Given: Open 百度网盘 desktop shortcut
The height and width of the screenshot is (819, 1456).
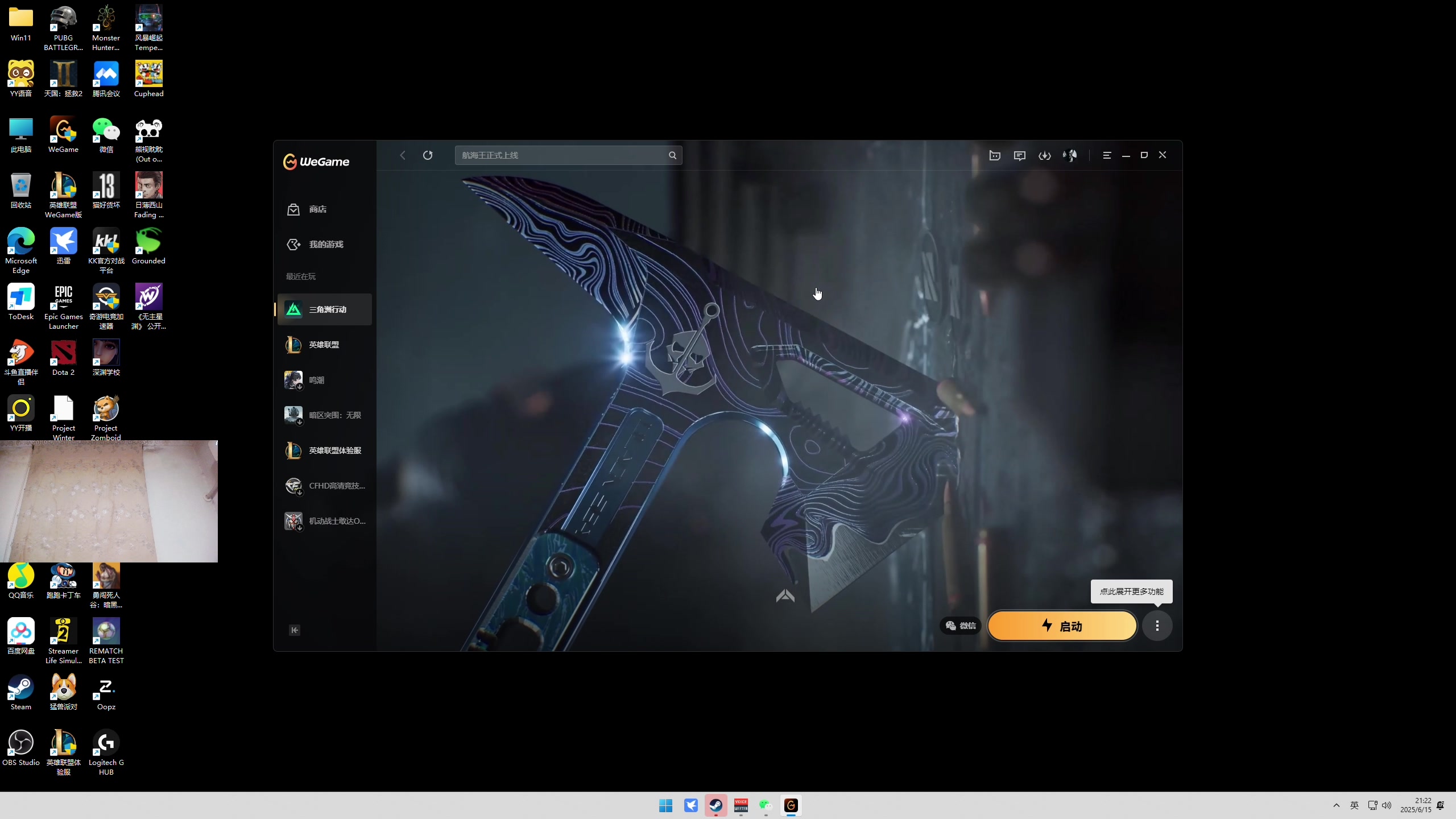Looking at the screenshot, I should (x=20, y=636).
